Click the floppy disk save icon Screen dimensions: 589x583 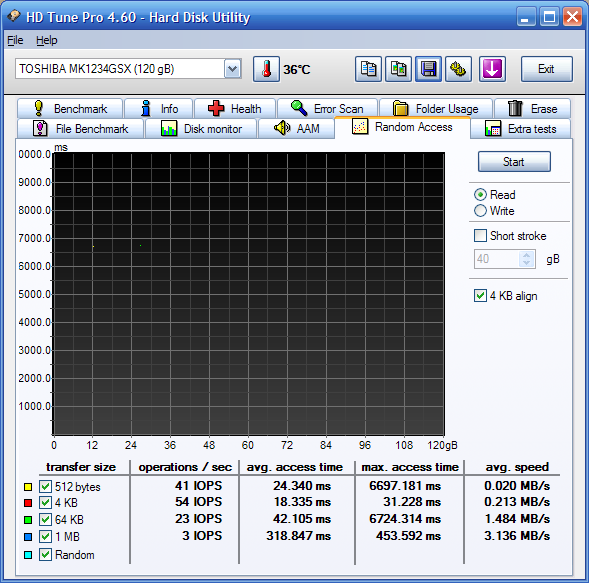tap(428, 69)
